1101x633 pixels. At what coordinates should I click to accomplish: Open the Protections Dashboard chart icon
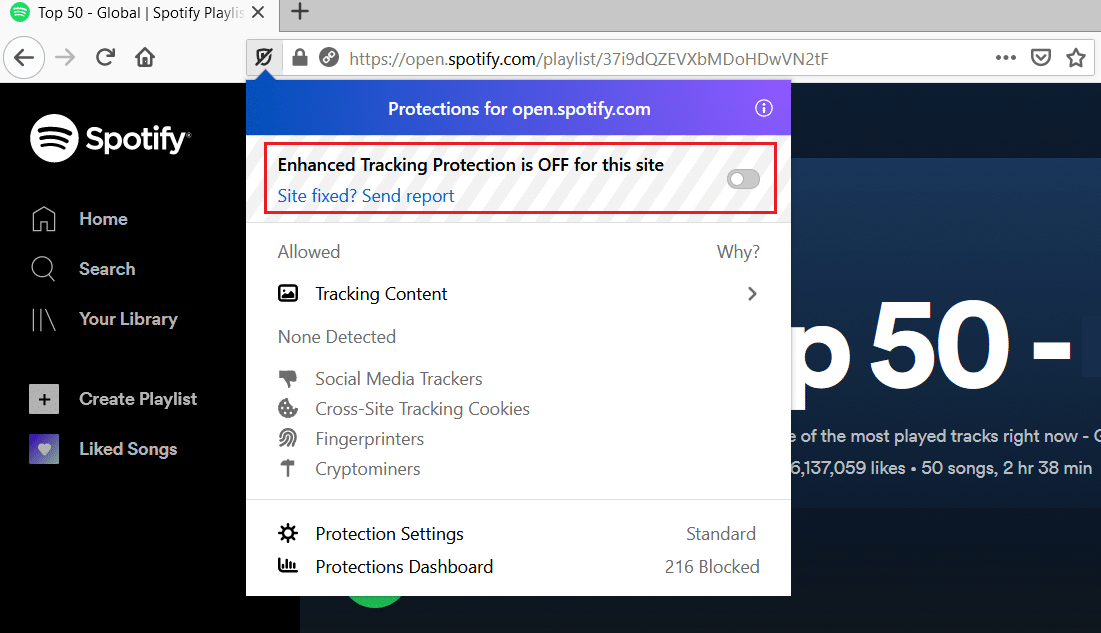click(288, 566)
